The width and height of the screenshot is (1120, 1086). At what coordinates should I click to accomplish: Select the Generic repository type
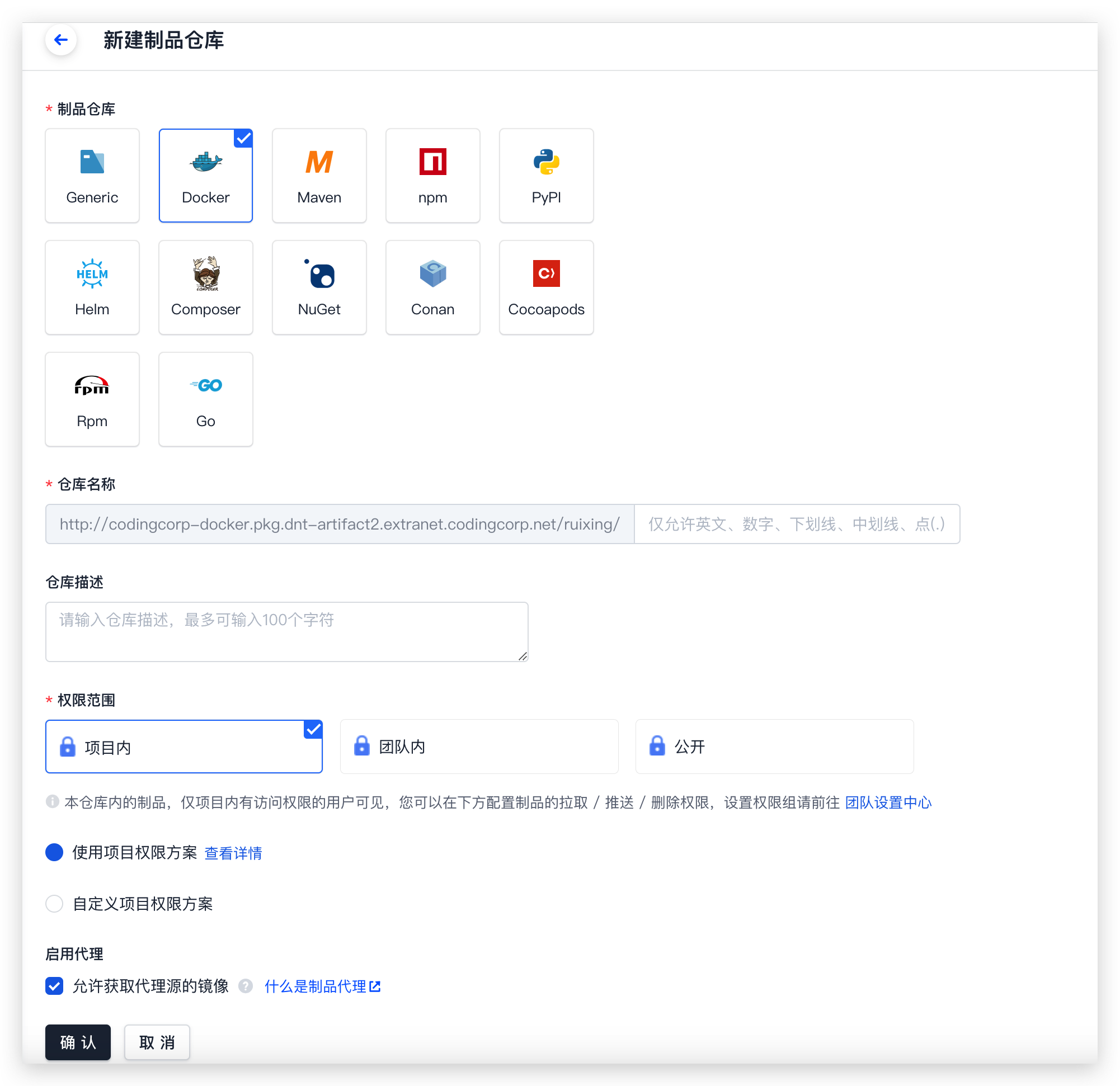point(92,176)
